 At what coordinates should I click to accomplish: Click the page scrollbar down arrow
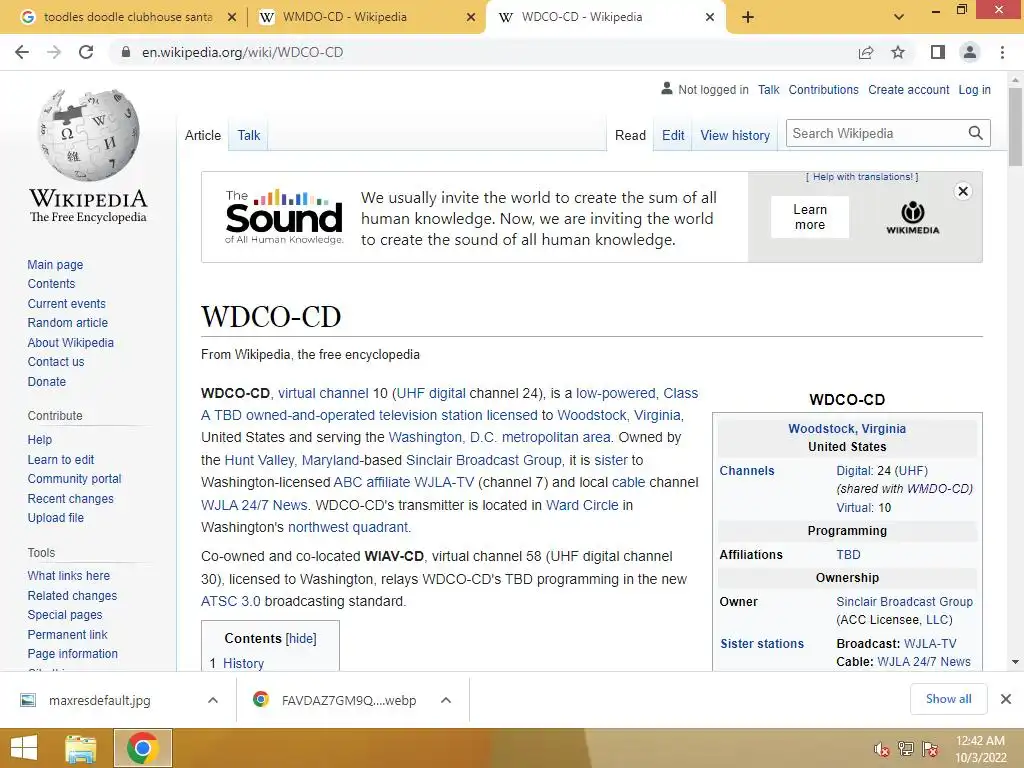(1016, 662)
